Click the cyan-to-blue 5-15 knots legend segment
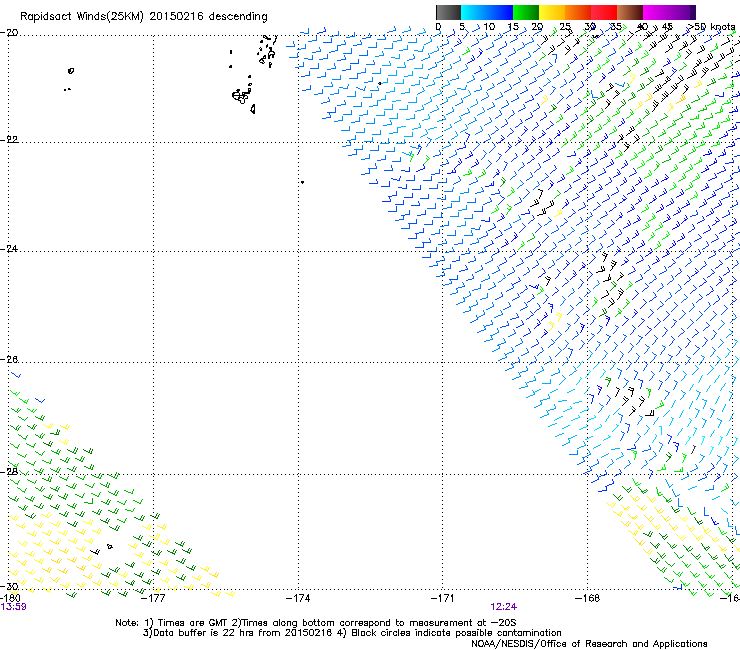Viewport: 740px width, 650px height. (x=487, y=12)
